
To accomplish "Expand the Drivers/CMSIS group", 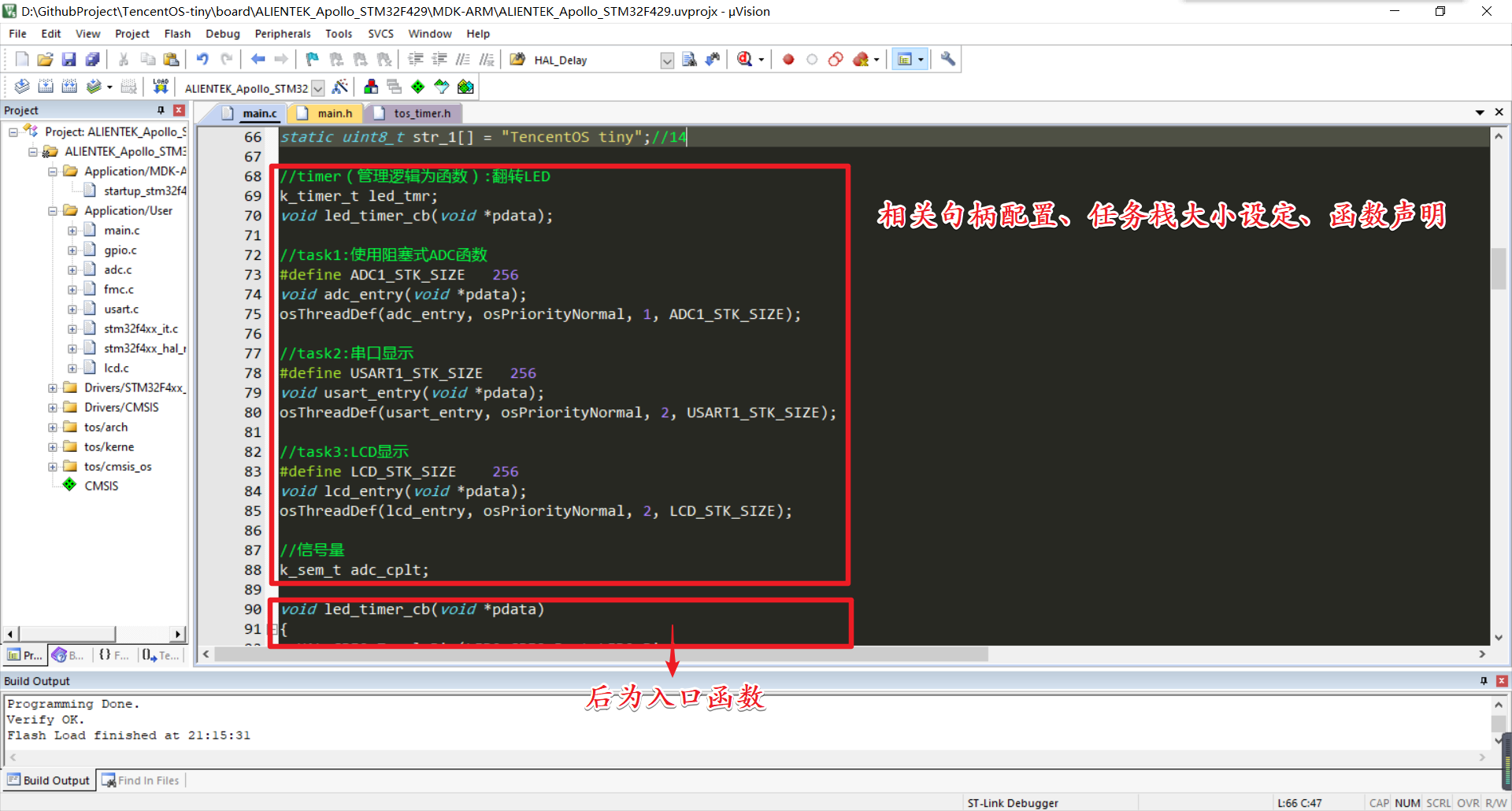I will [x=53, y=408].
